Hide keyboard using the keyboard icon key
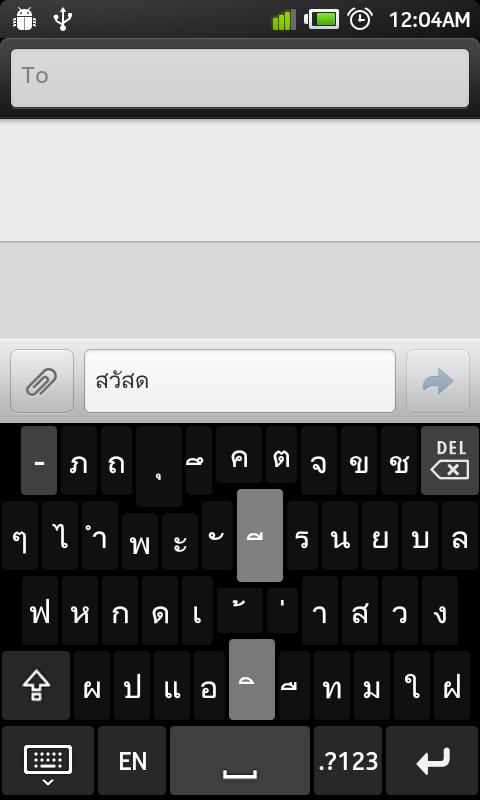Viewport: 480px width, 800px height. (48, 761)
